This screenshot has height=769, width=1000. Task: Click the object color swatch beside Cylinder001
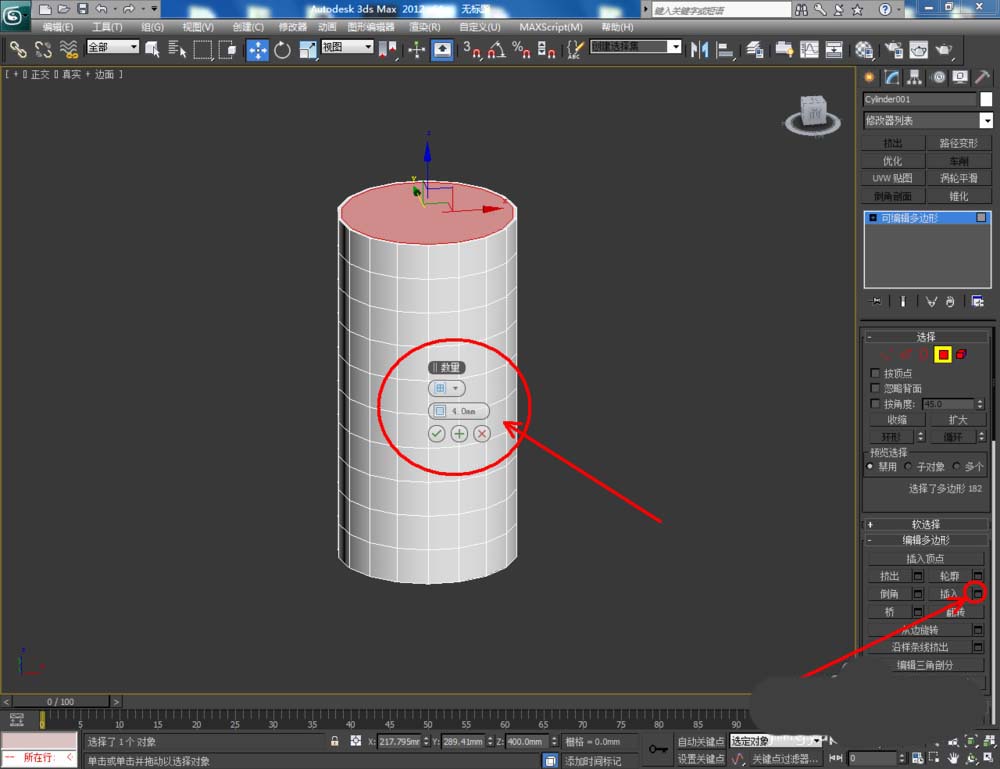click(x=986, y=99)
